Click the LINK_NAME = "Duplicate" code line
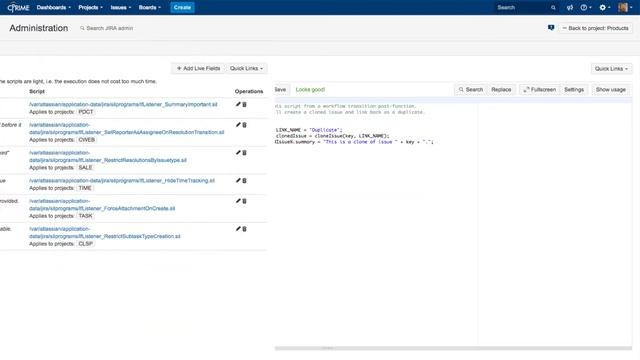 tap(309, 130)
